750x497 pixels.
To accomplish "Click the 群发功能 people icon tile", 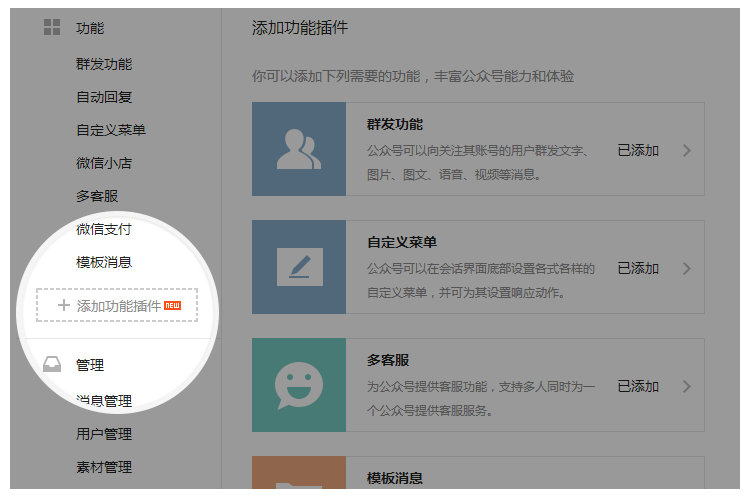I will coord(299,149).
